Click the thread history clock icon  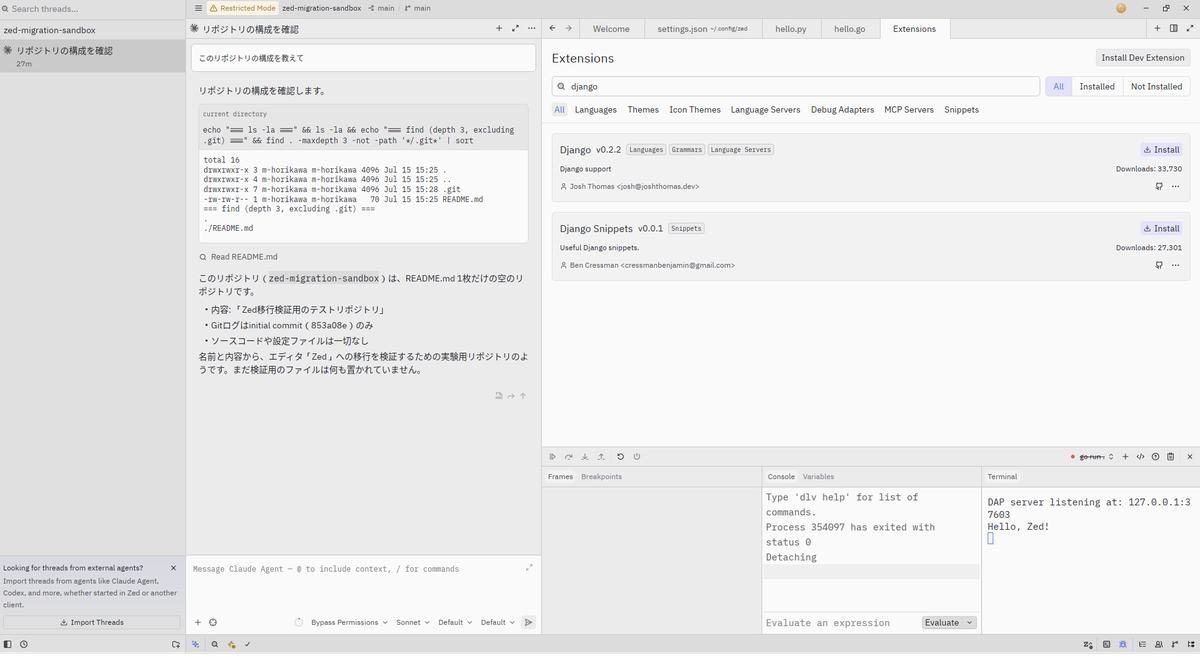coord(24,645)
